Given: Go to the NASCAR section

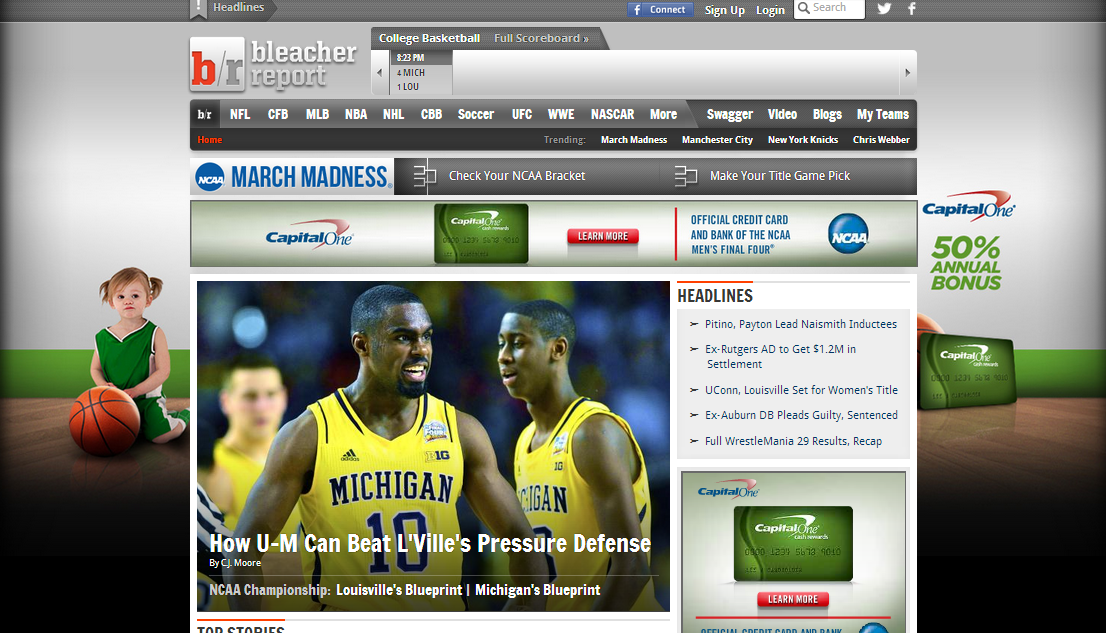Looking at the screenshot, I should (612, 114).
